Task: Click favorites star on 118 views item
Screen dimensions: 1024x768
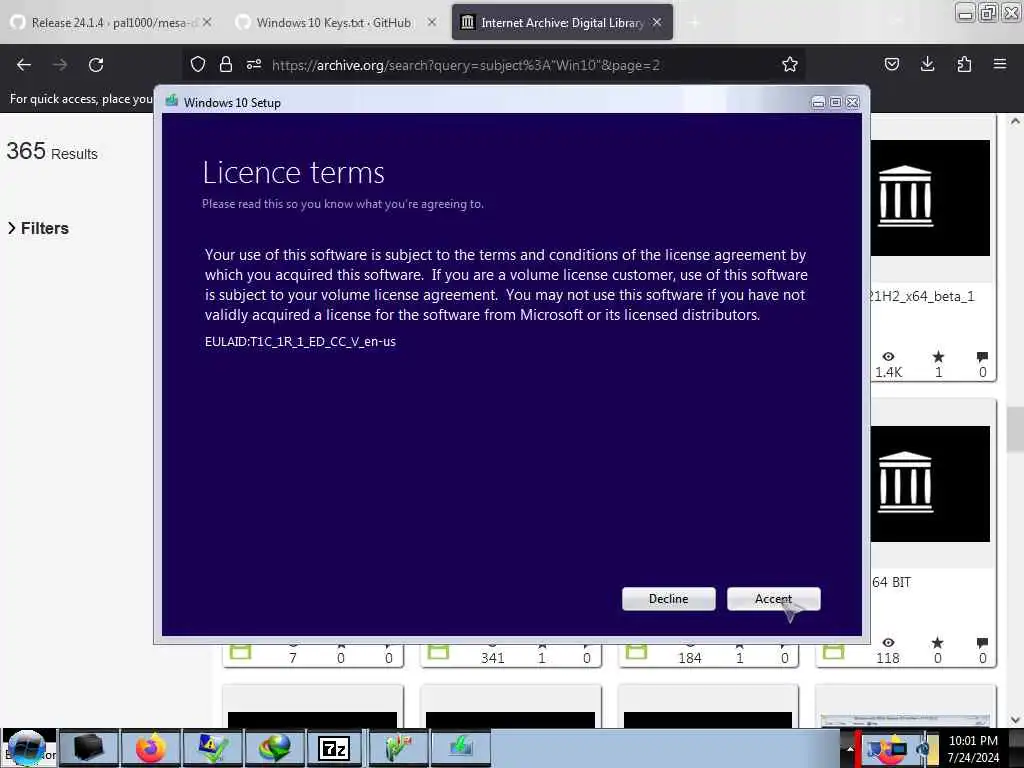Action: [938, 643]
